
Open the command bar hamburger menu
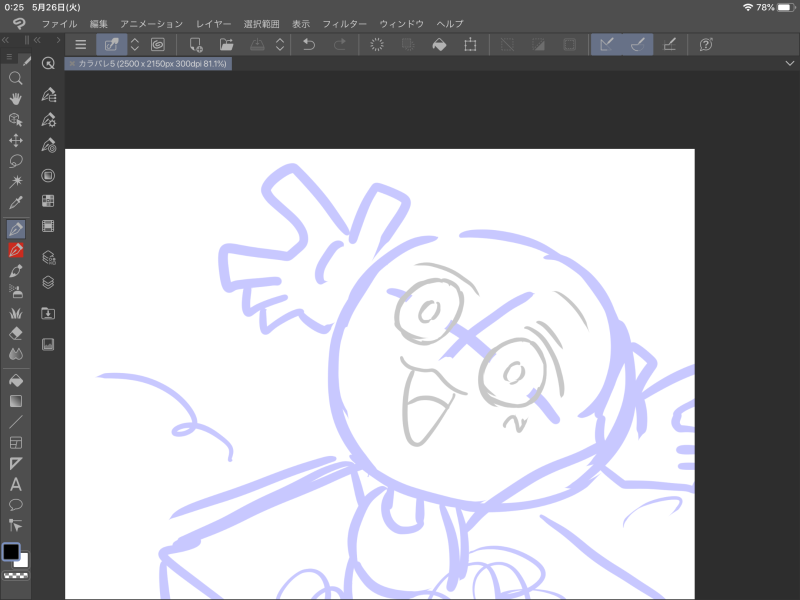[x=81, y=45]
